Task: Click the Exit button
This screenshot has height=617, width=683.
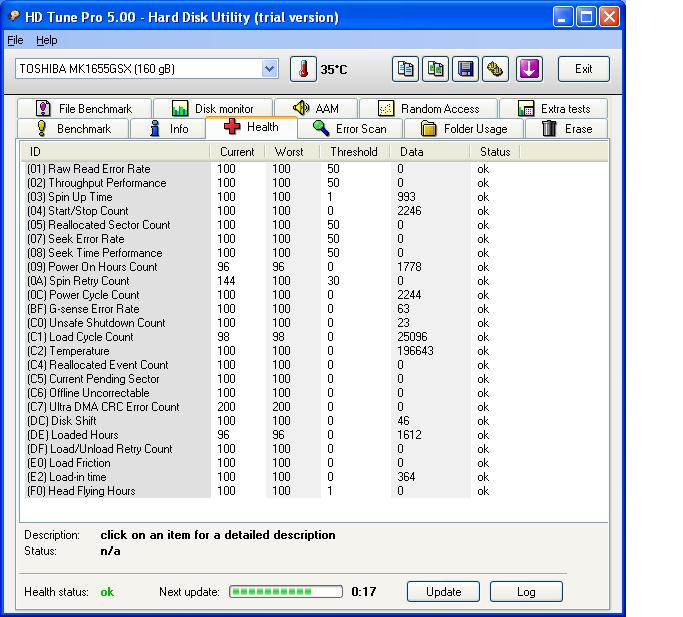Action: pyautogui.click(x=584, y=69)
